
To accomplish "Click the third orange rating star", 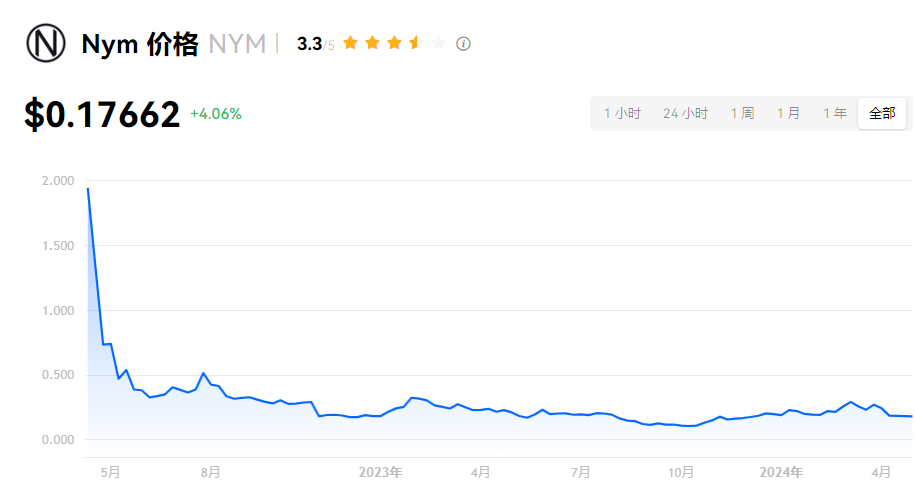I will tap(394, 43).
